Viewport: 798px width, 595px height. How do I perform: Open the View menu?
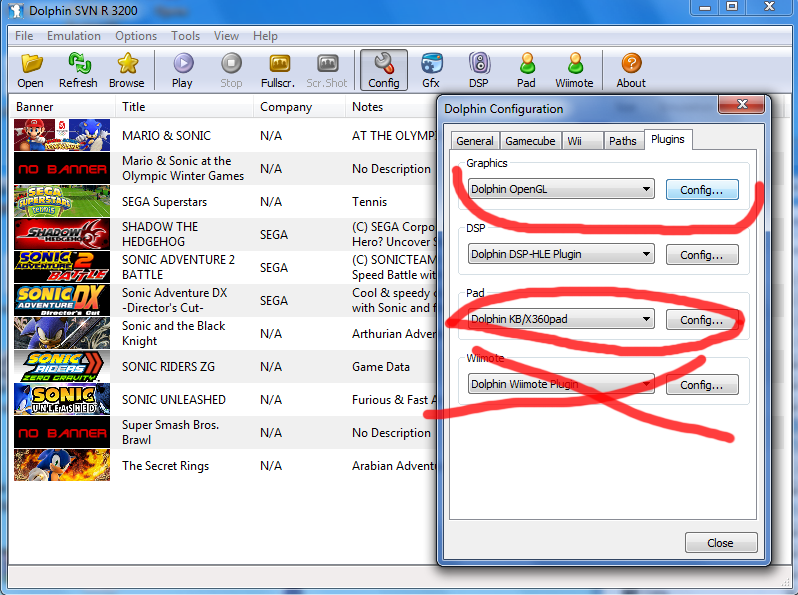tap(226, 36)
